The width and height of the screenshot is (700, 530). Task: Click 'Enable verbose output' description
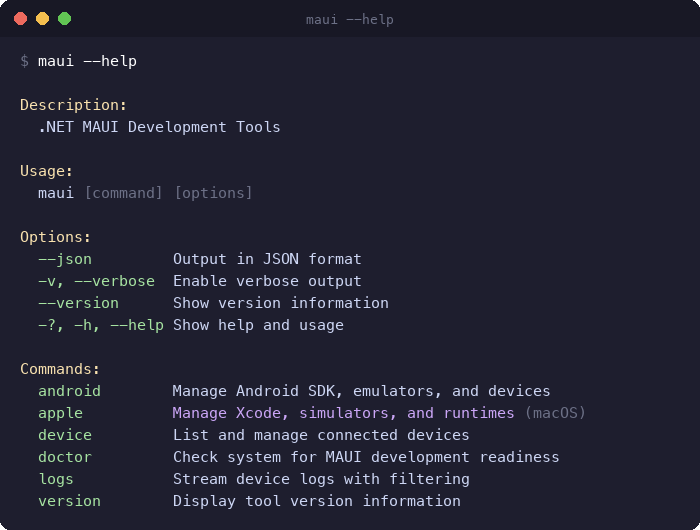coord(267,281)
